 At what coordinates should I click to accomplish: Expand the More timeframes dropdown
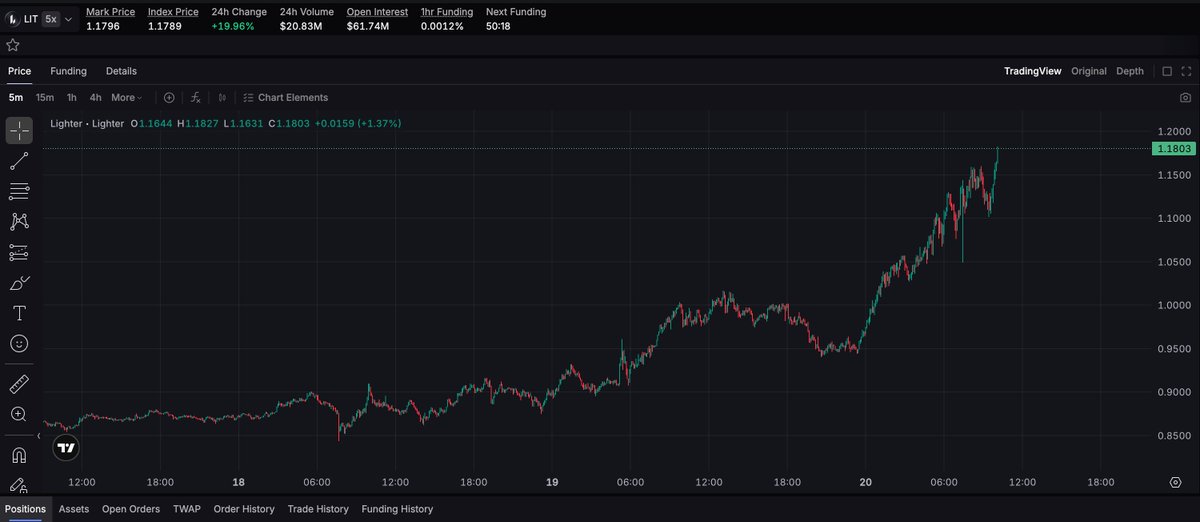point(126,98)
